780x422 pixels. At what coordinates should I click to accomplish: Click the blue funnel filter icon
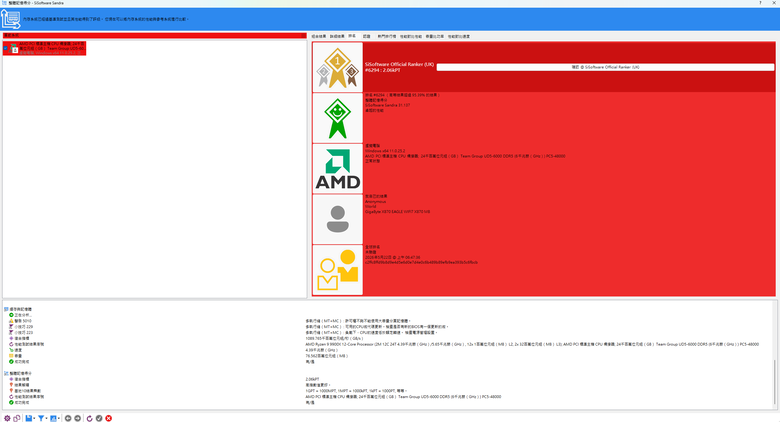point(41,418)
